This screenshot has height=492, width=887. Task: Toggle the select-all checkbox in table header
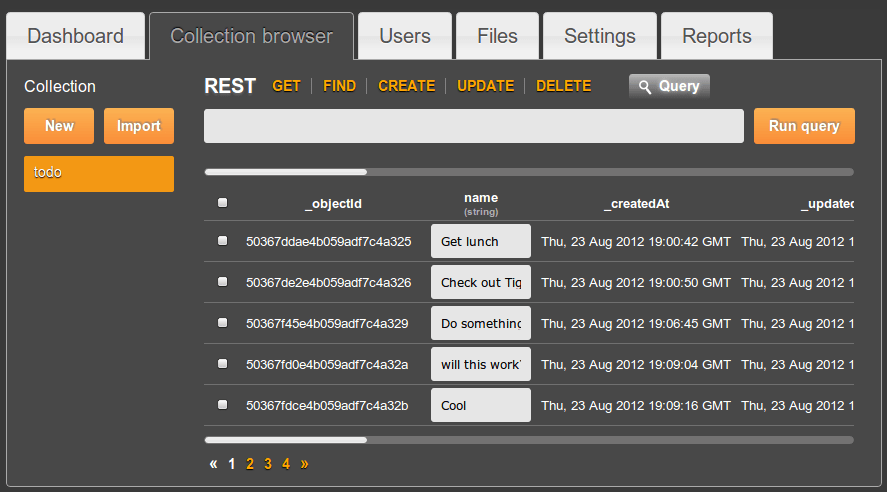tap(222, 203)
